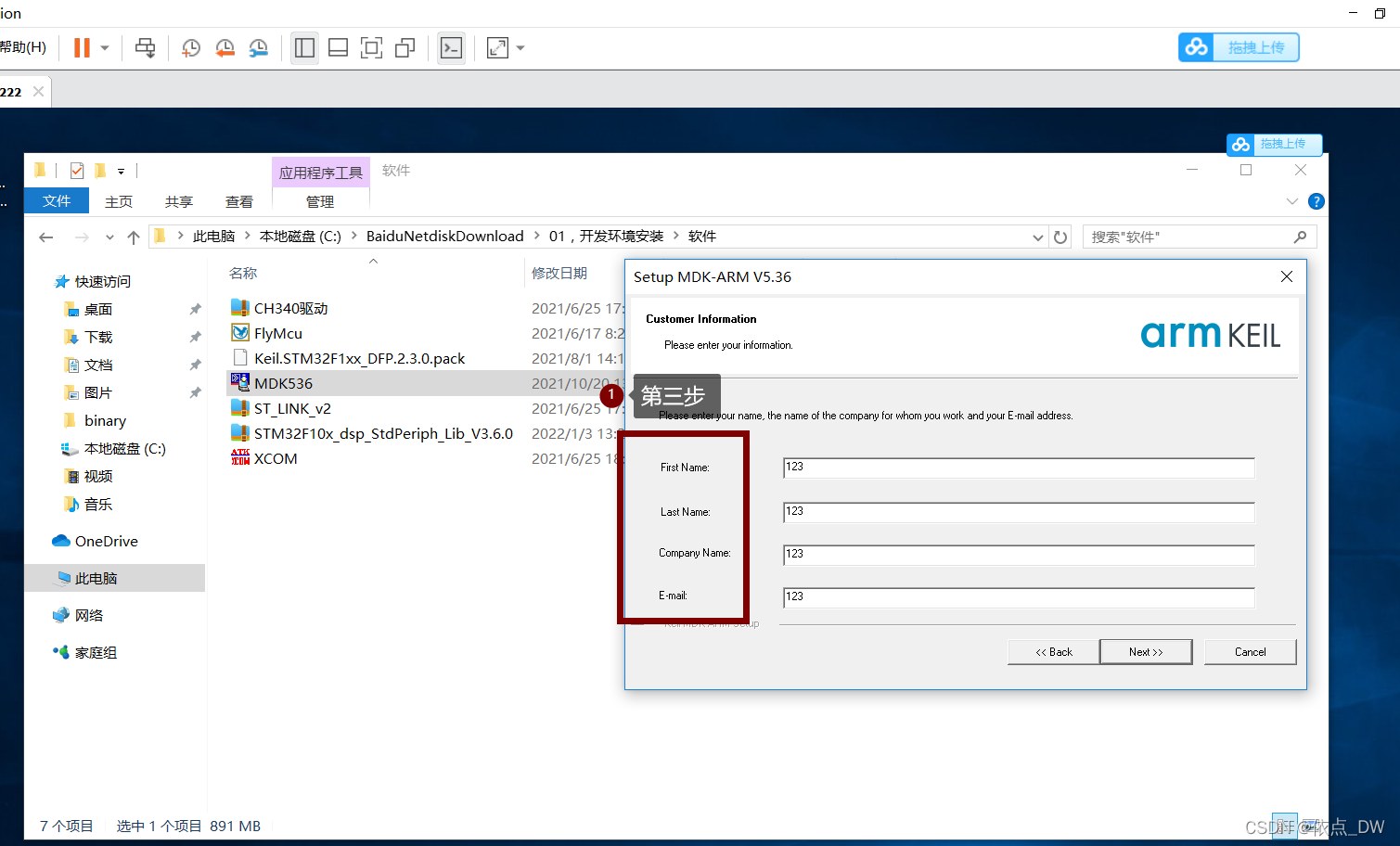This screenshot has height=846, width=1400.
Task: Select the CH340驱动 file
Action: (x=290, y=308)
